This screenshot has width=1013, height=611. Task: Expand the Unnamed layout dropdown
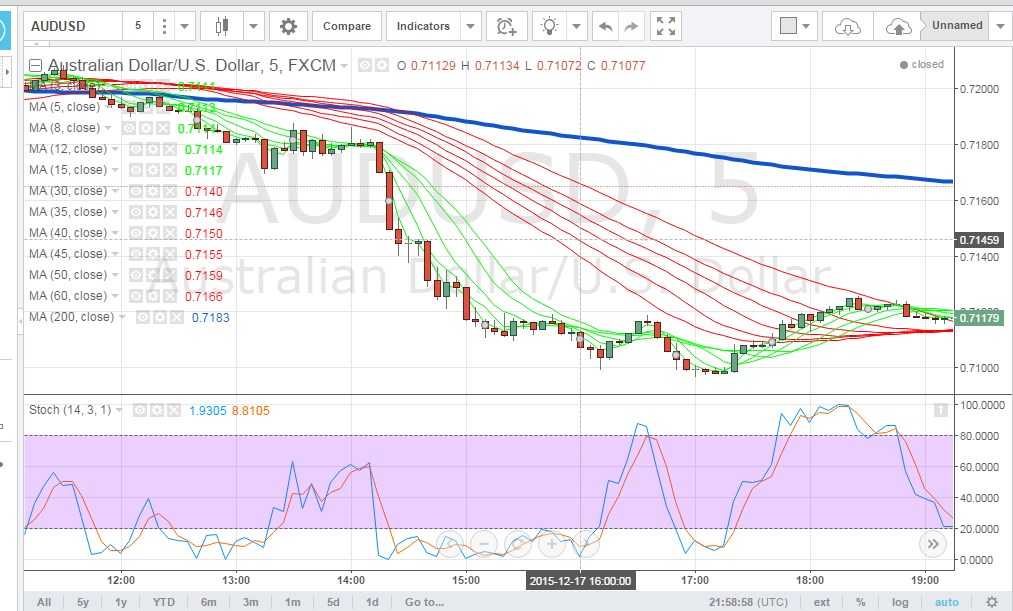tap(1001, 26)
